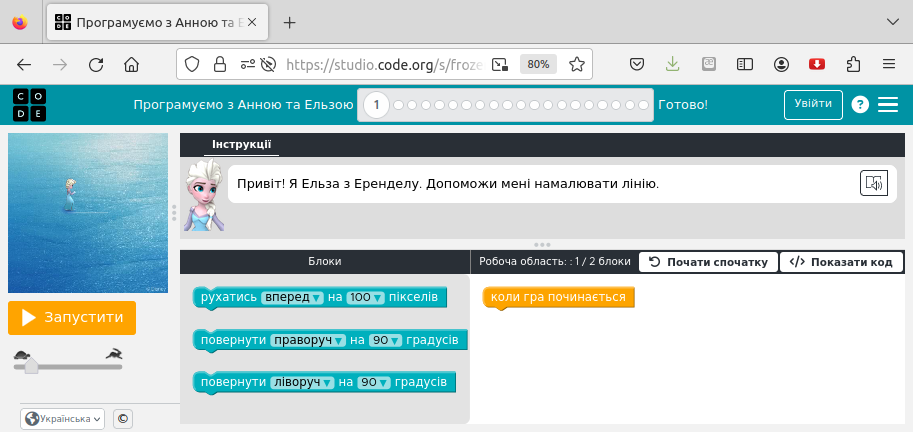Bookmark this page with star icon
The height and width of the screenshot is (432, 913).
(576, 64)
